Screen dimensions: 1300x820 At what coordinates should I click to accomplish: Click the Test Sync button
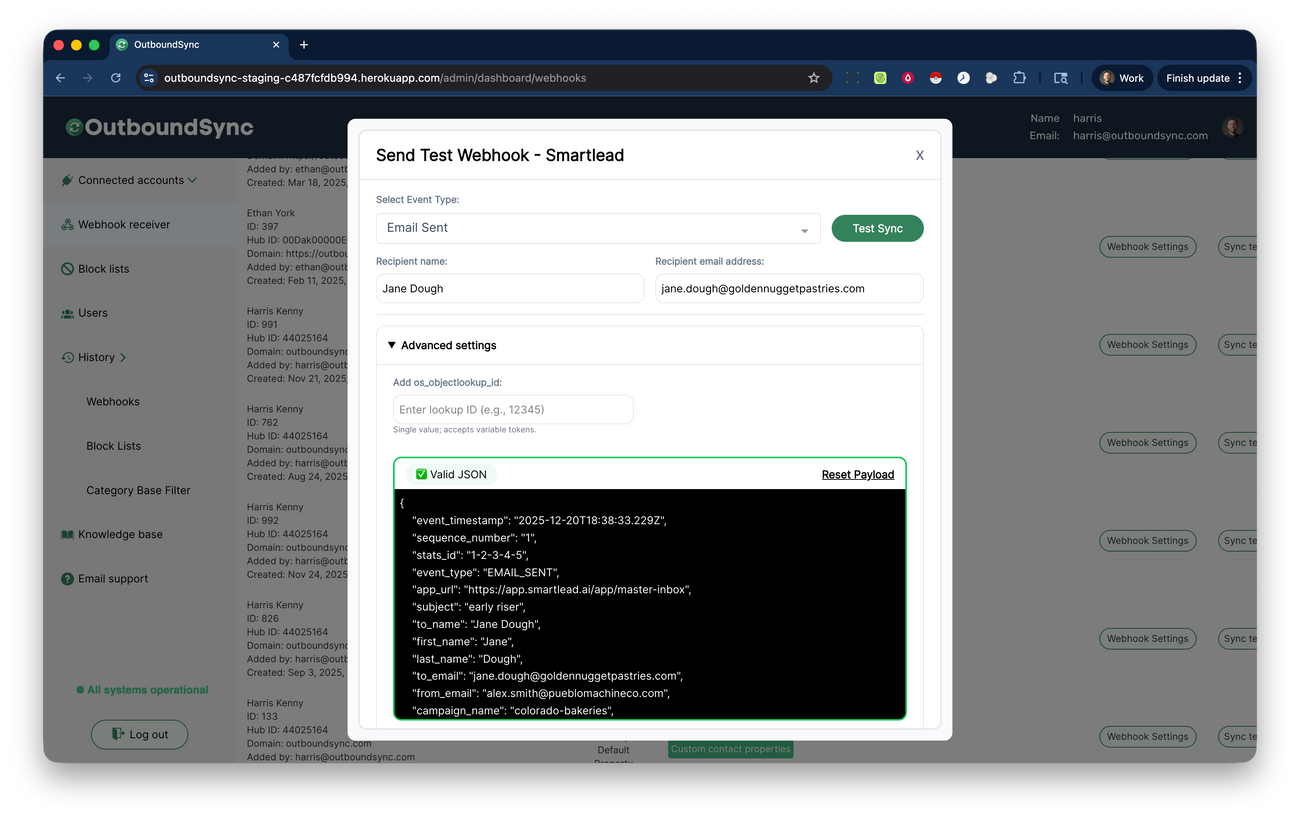877,228
